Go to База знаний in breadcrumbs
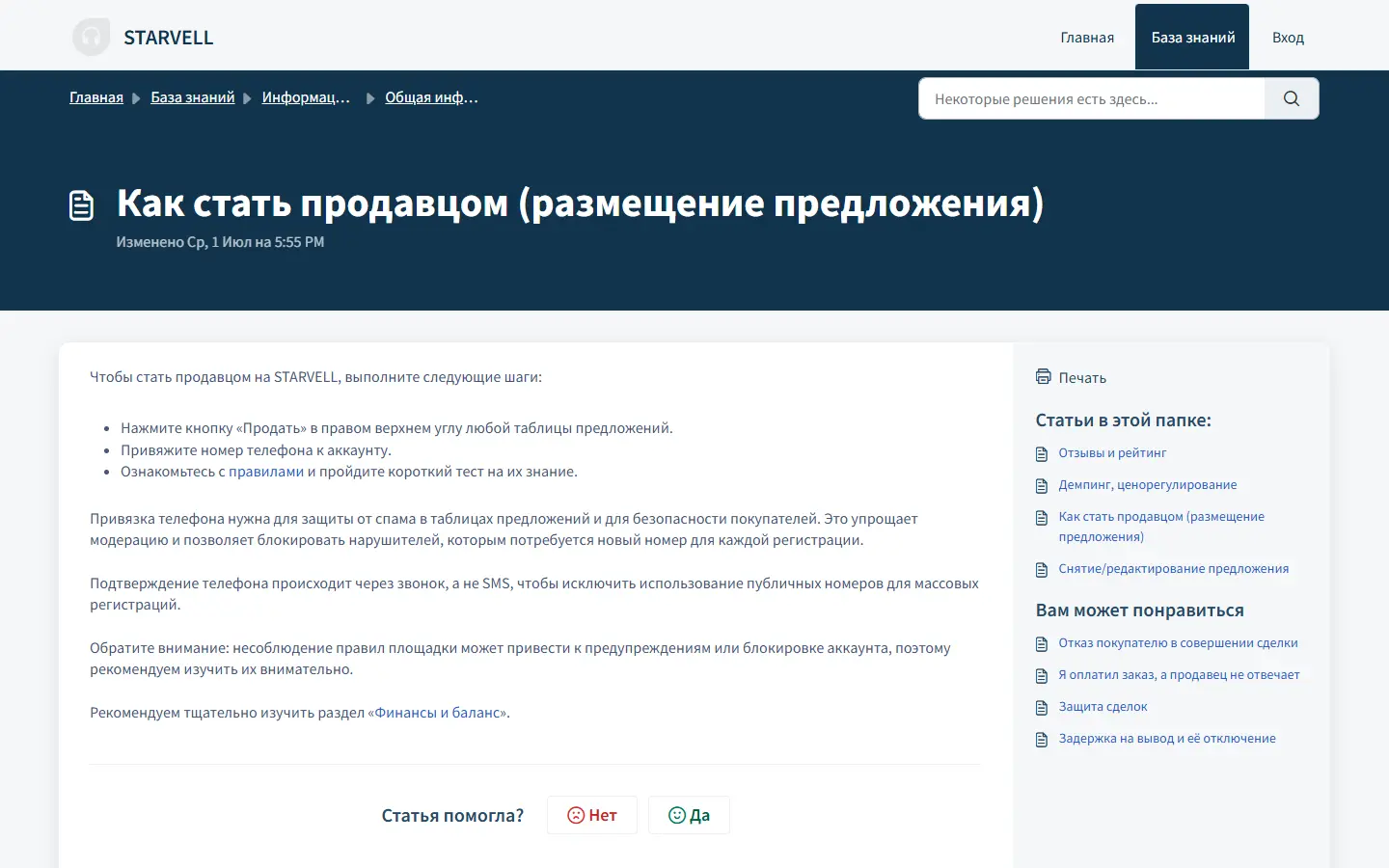This screenshot has width=1389, height=868. pyautogui.click(x=193, y=97)
